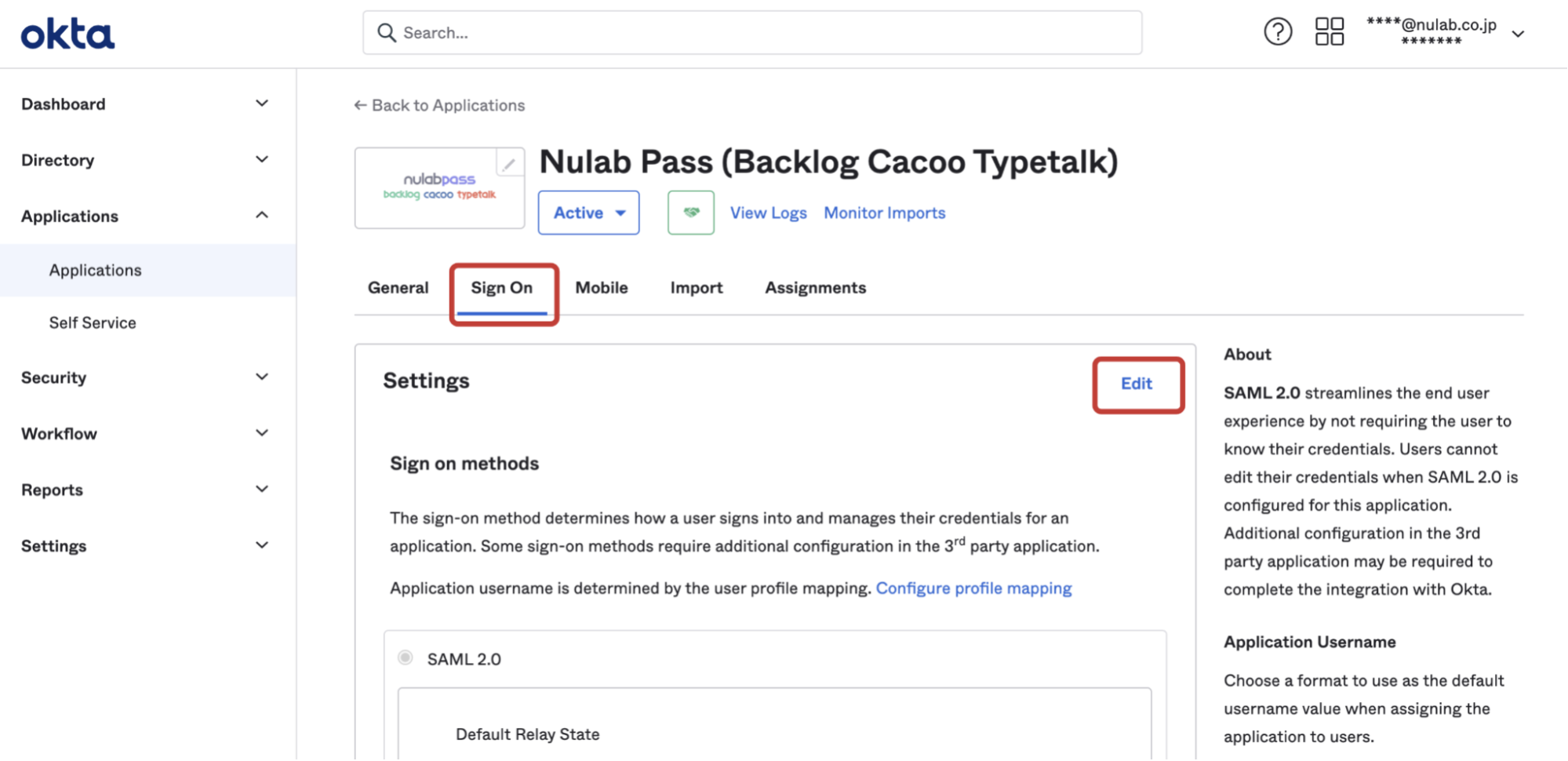Click the Default Relay State label
Viewport: 1568px width, 761px height.
tap(528, 734)
